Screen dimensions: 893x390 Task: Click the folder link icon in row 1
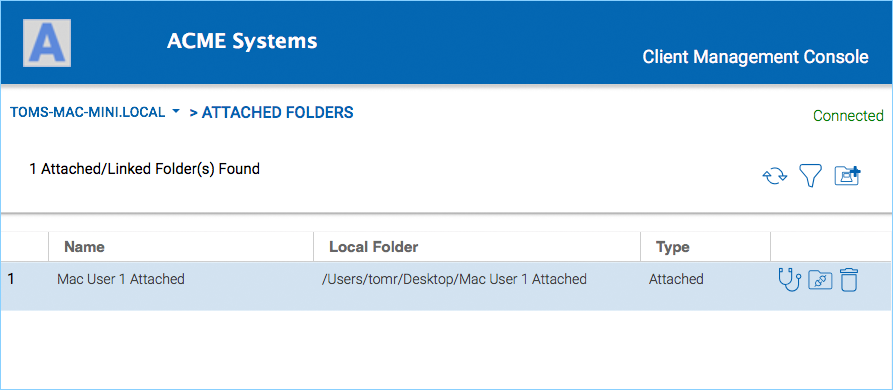pyautogui.click(x=820, y=280)
